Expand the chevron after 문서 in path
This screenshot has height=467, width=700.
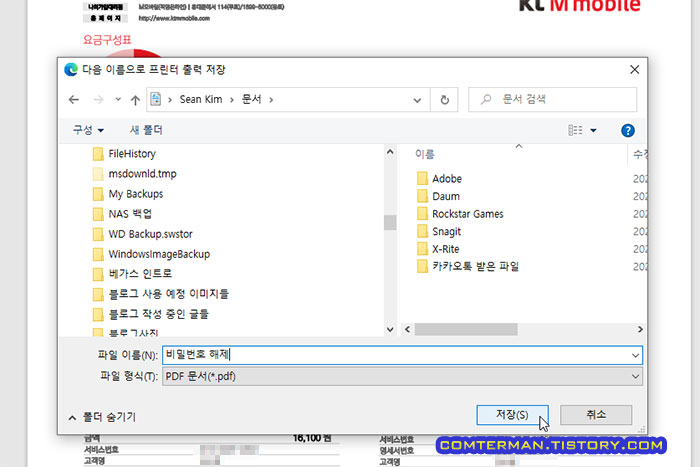271,100
